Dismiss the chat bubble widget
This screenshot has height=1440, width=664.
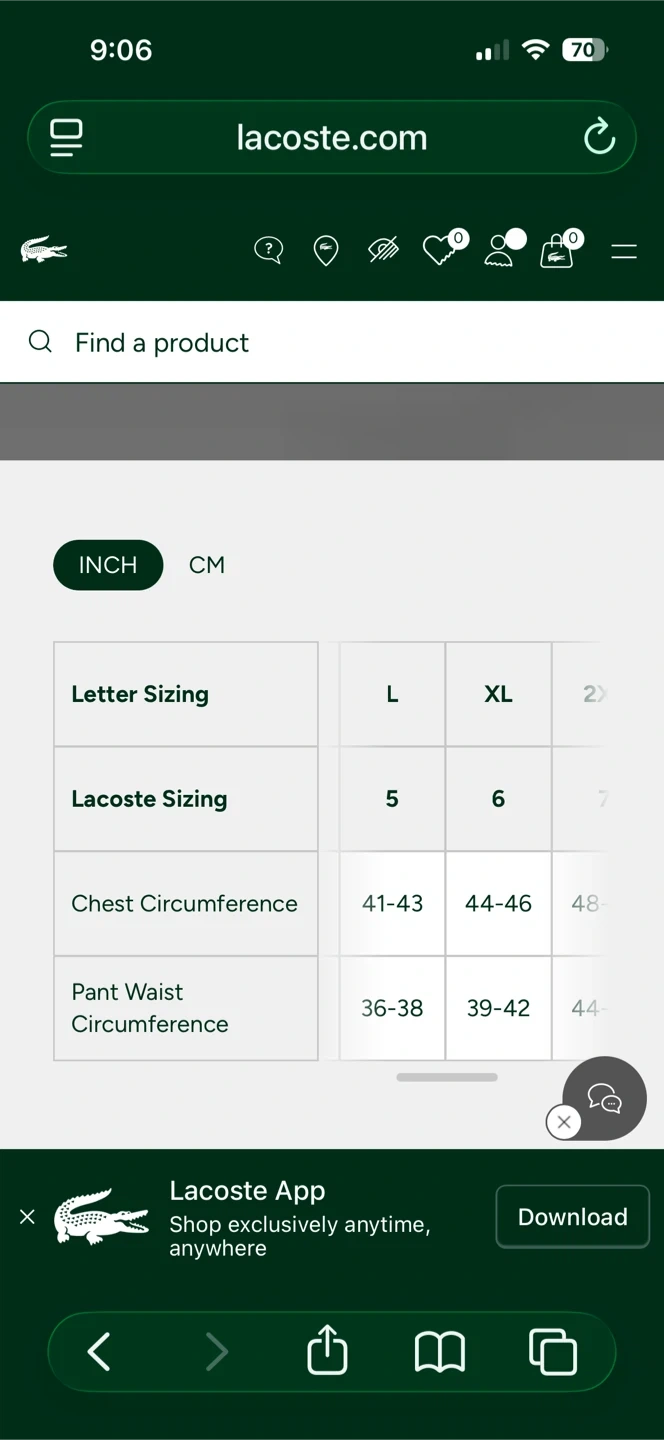(x=564, y=1122)
